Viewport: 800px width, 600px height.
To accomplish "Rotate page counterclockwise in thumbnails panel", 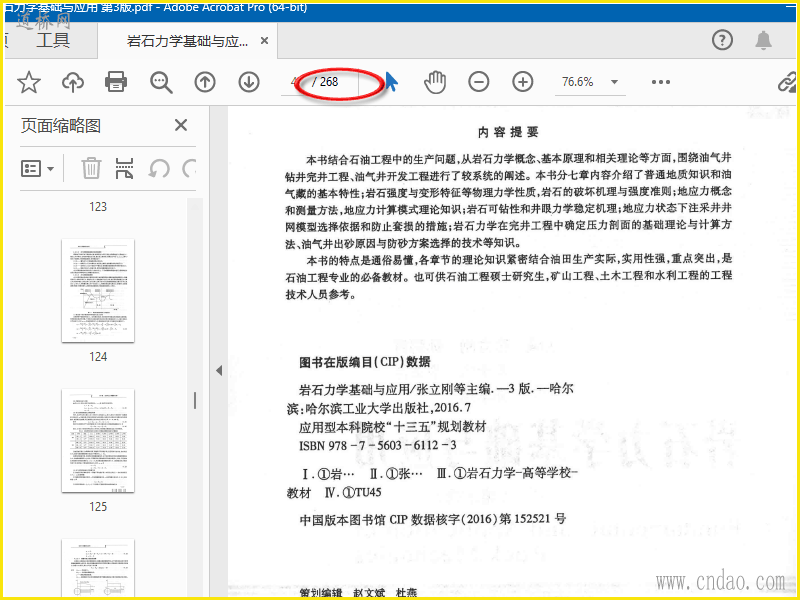I will tap(159, 168).
